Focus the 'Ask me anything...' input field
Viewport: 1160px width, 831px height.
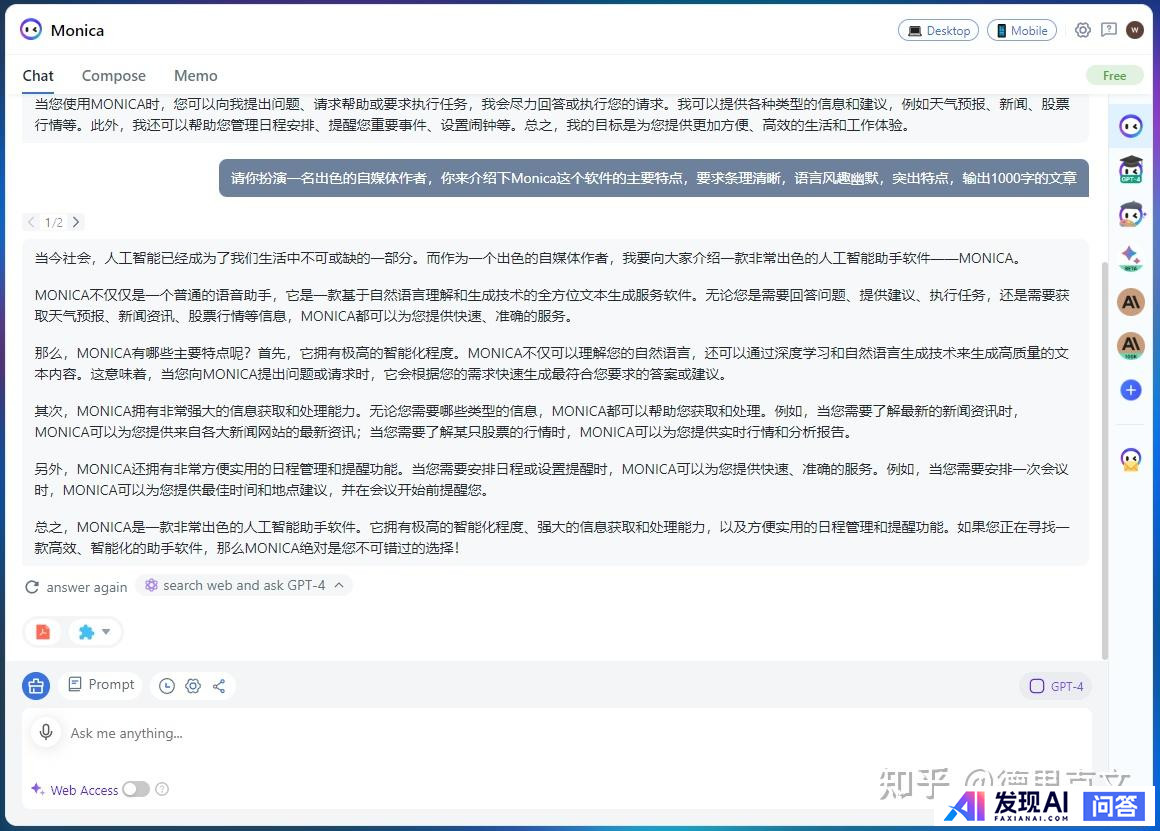coord(560,733)
